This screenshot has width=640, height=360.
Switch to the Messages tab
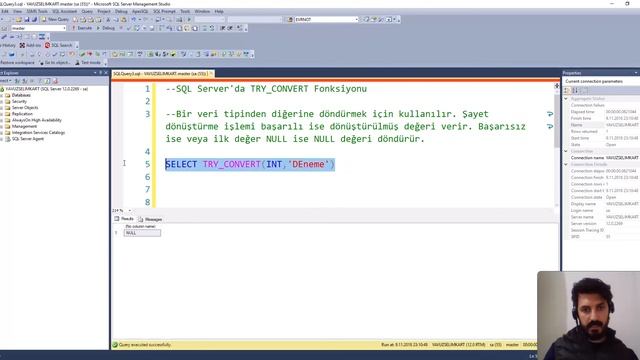(x=150, y=219)
